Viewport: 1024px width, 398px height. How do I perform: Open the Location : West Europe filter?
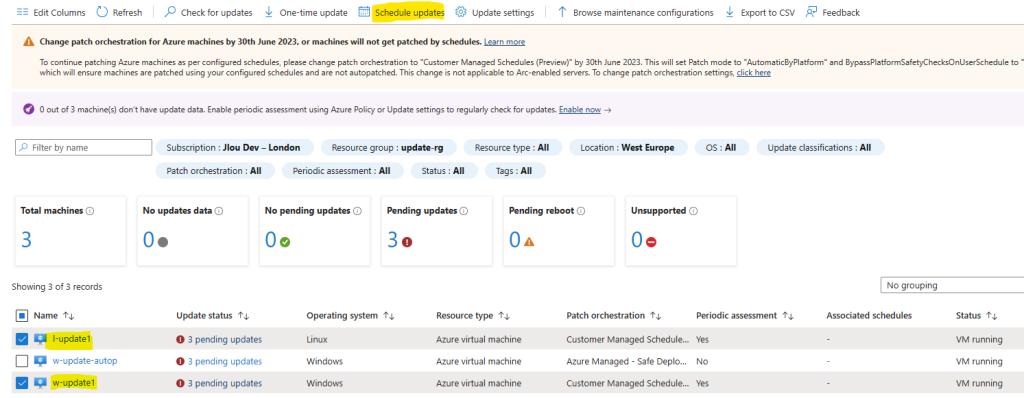coord(628,148)
